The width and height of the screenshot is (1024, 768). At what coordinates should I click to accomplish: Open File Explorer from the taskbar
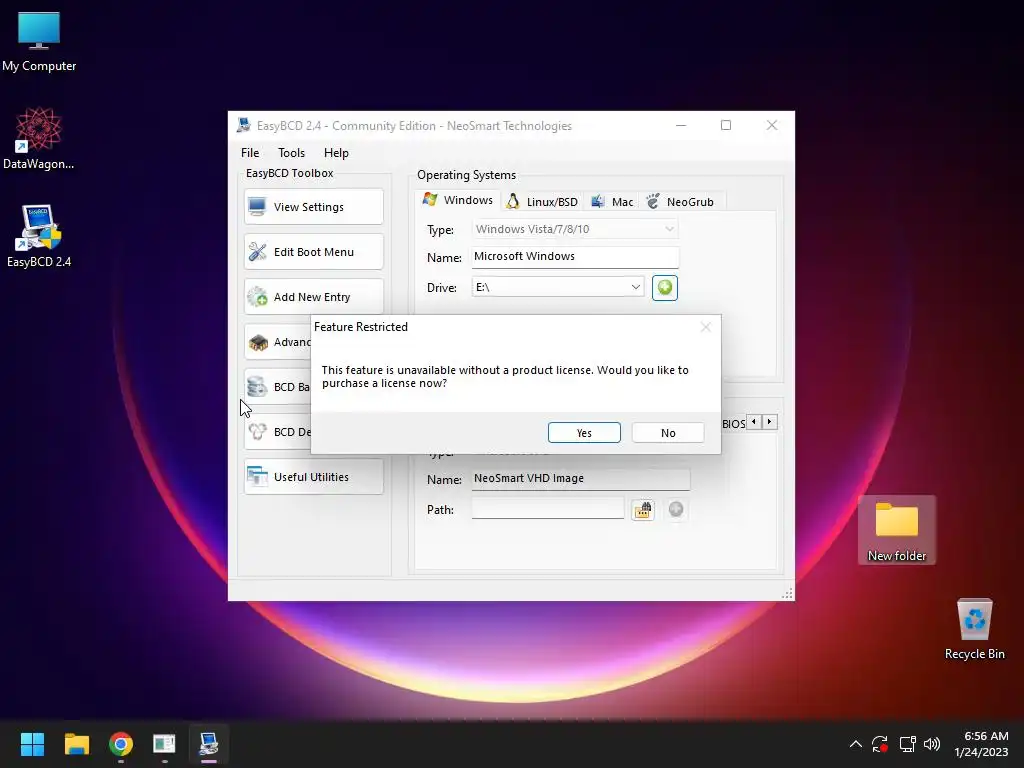pos(76,744)
